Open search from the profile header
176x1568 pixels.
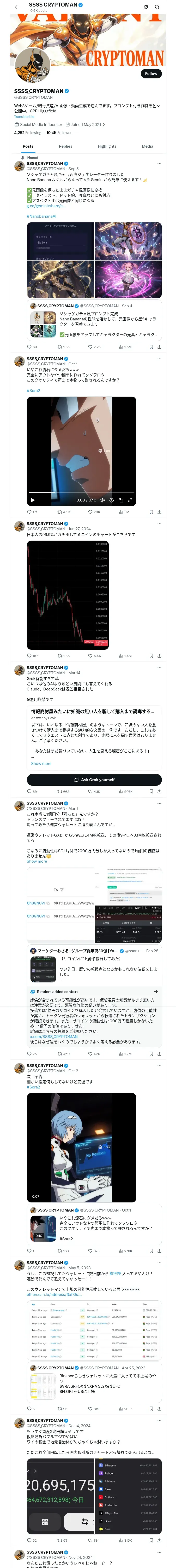(x=157, y=7)
